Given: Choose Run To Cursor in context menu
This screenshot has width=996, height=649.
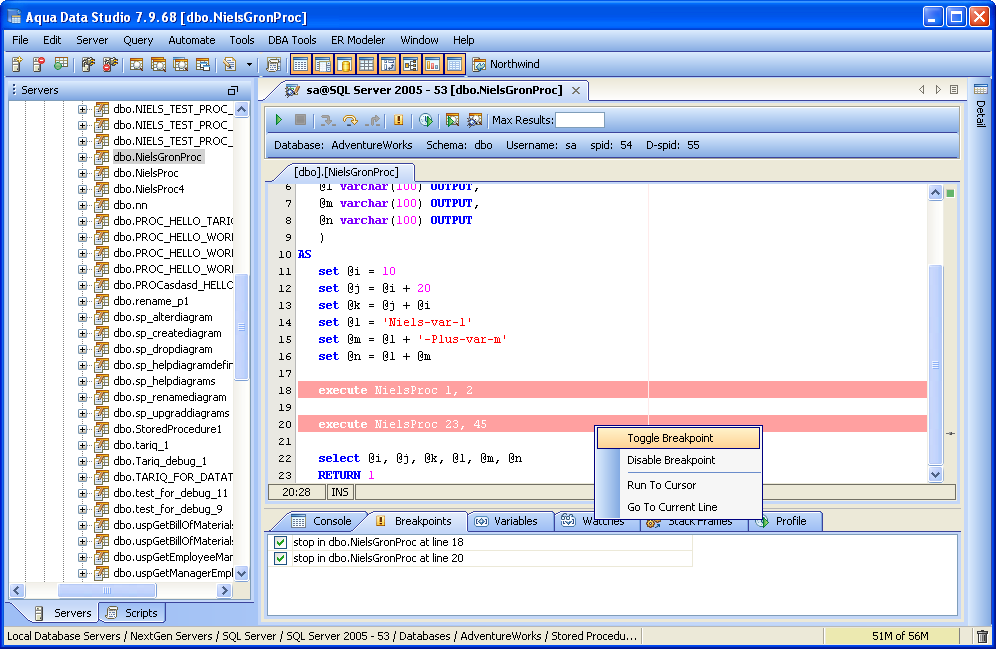Looking at the screenshot, I should [661, 485].
